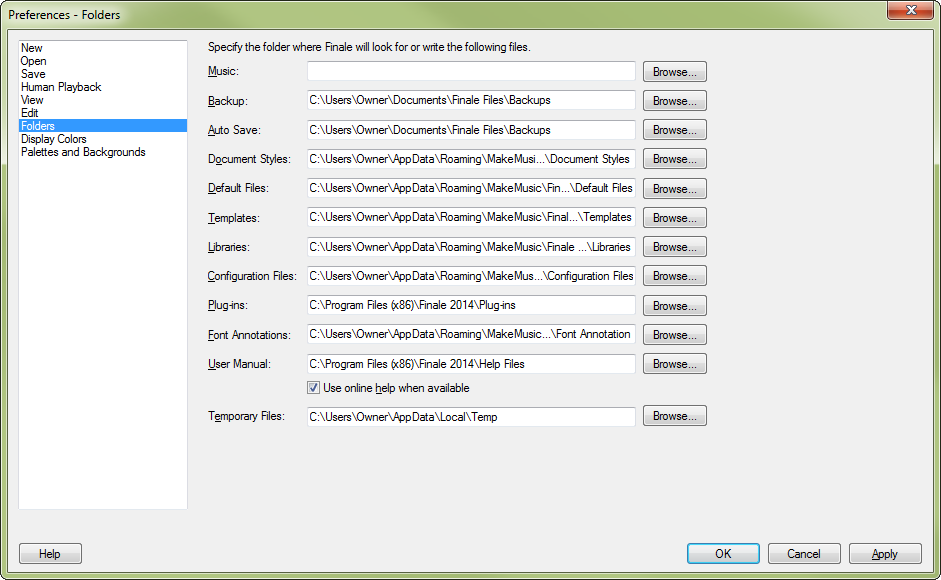Click inside the empty Music path field

[x=470, y=71]
